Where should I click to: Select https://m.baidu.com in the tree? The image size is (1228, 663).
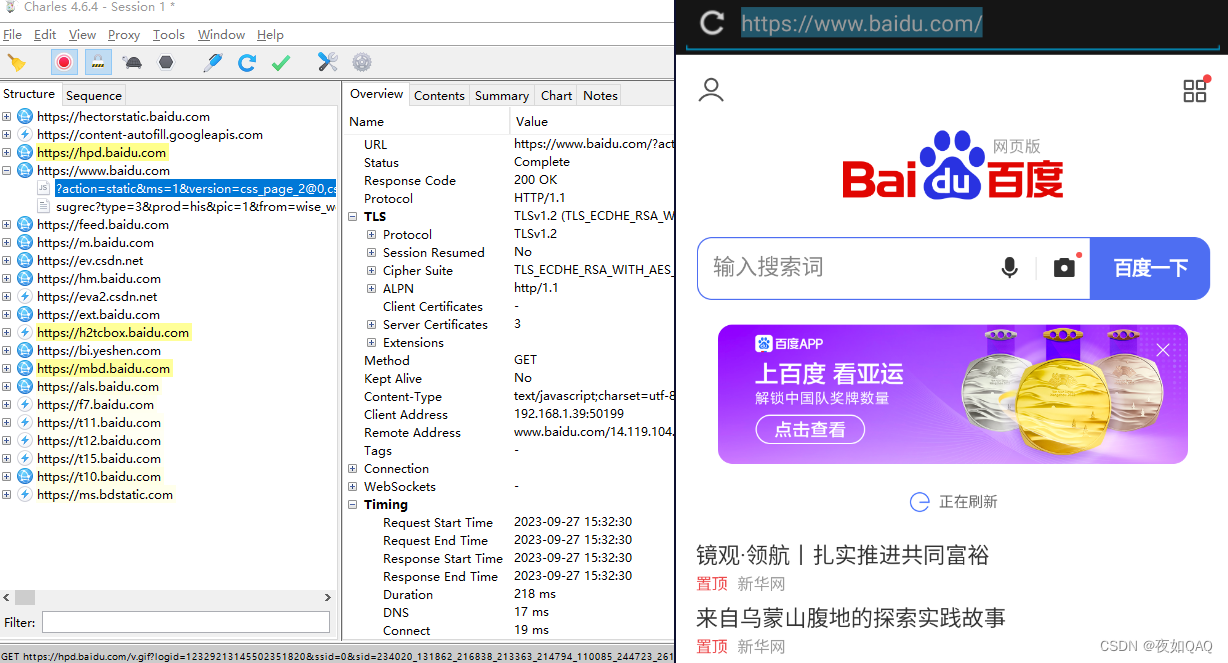click(95, 243)
